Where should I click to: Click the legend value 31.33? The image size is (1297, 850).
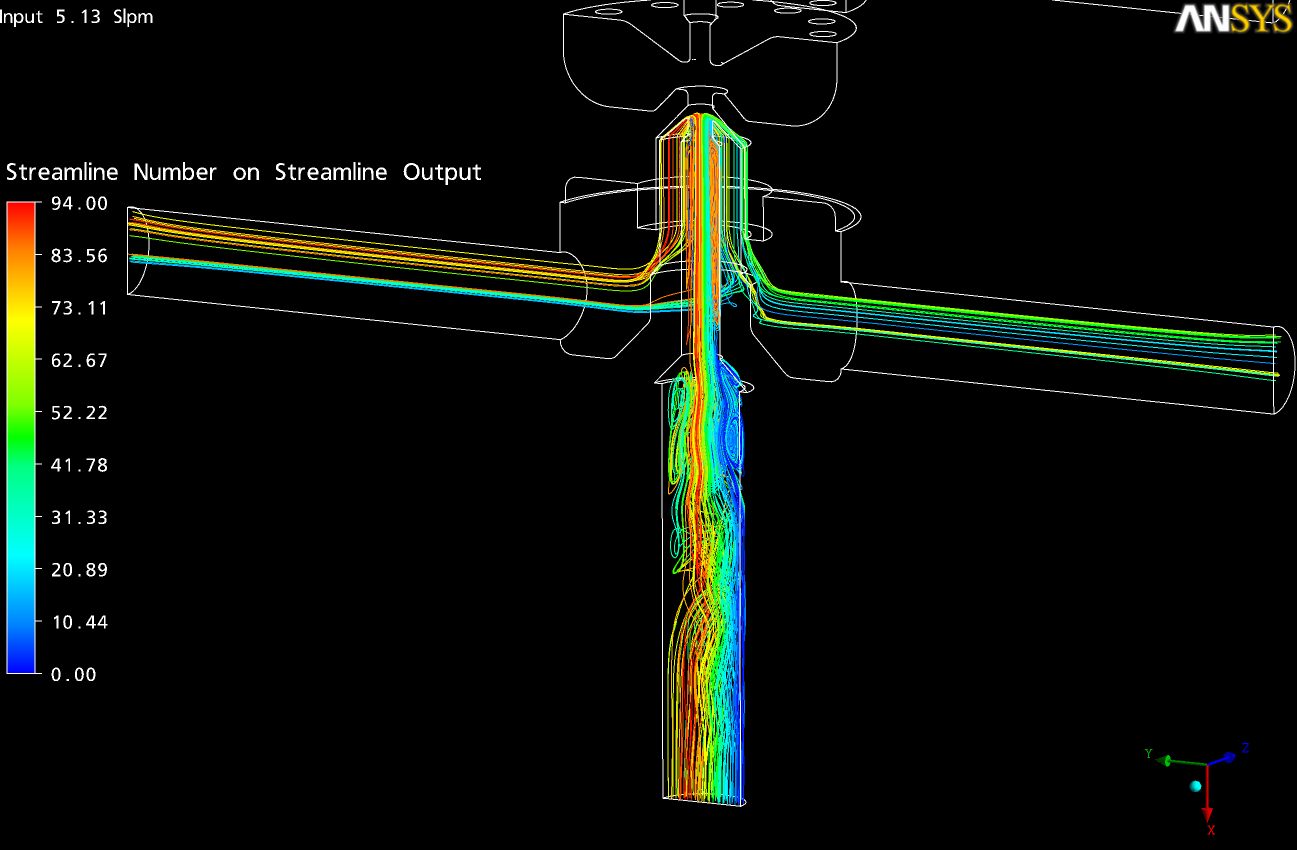(x=79, y=517)
